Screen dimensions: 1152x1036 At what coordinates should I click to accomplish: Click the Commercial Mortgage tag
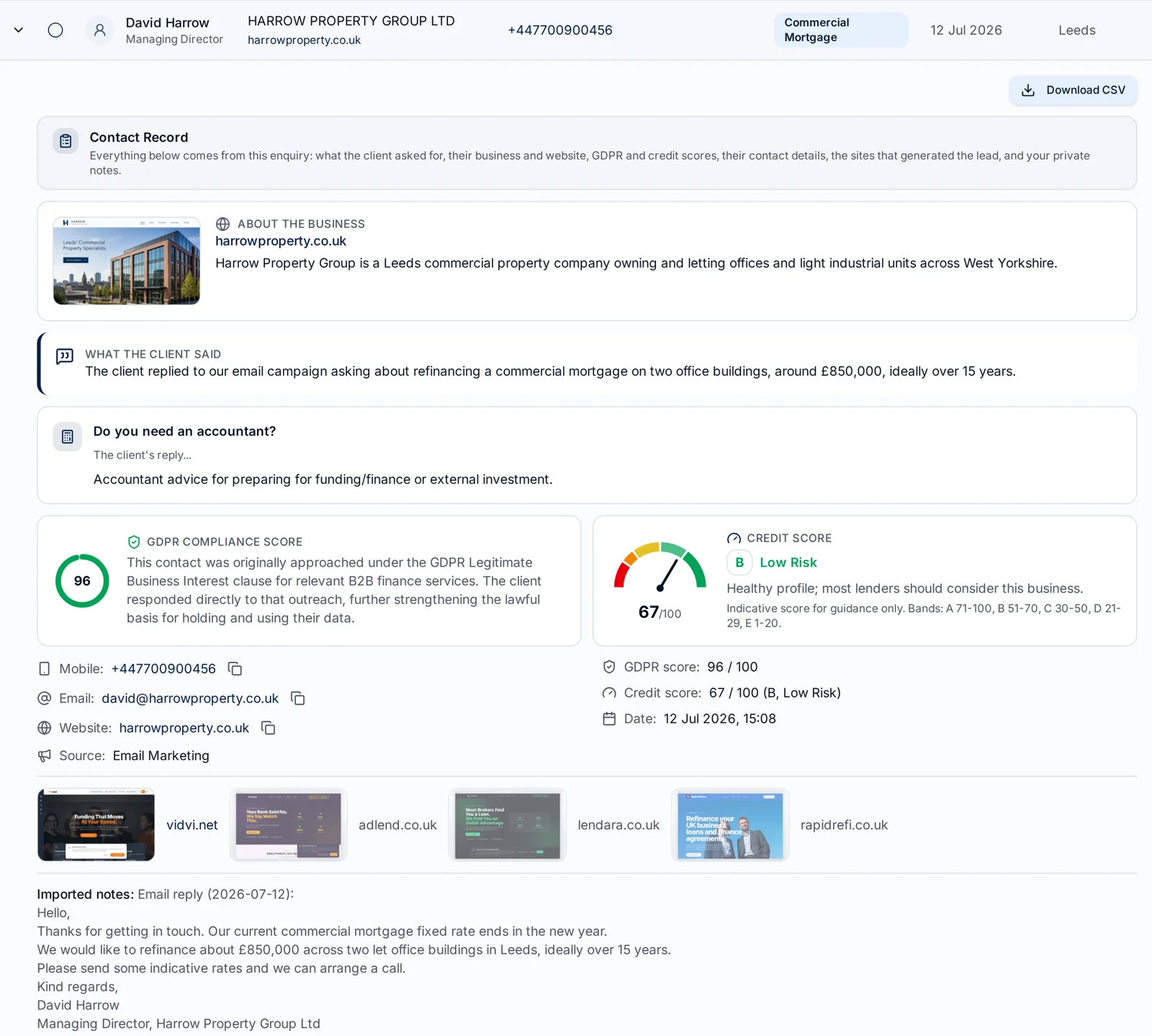click(841, 30)
